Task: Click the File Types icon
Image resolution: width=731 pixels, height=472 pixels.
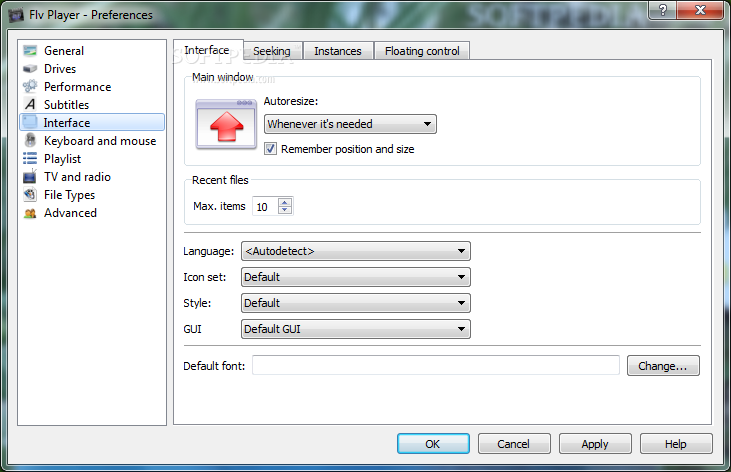Action: [30, 194]
